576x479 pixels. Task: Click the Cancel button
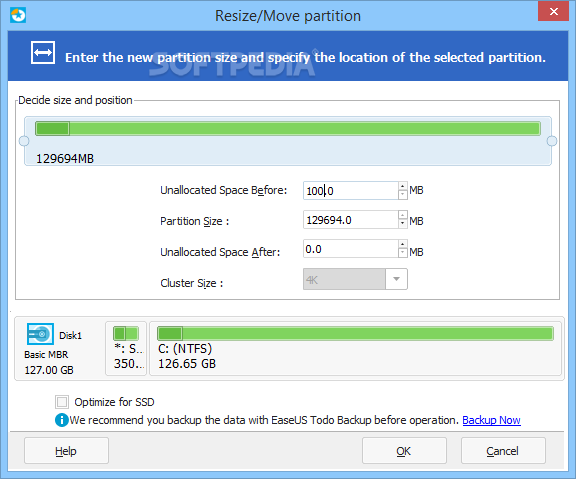coord(503,451)
